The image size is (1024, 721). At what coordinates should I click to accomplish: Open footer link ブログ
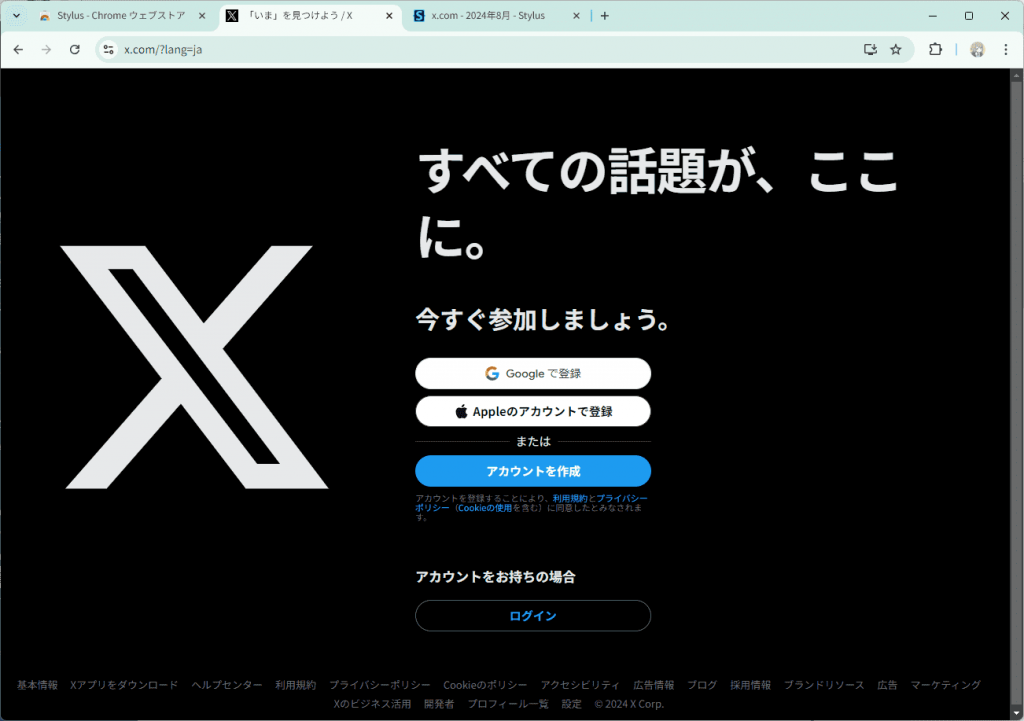702,685
